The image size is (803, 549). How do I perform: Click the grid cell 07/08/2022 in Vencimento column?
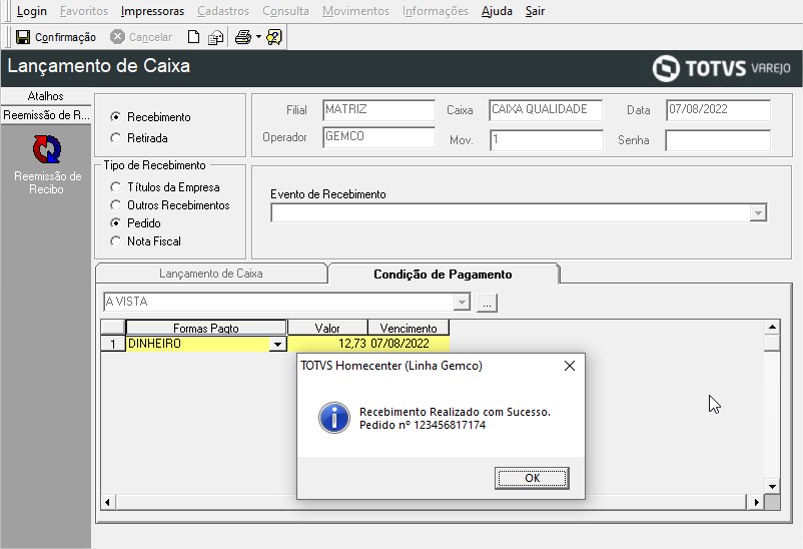point(409,343)
